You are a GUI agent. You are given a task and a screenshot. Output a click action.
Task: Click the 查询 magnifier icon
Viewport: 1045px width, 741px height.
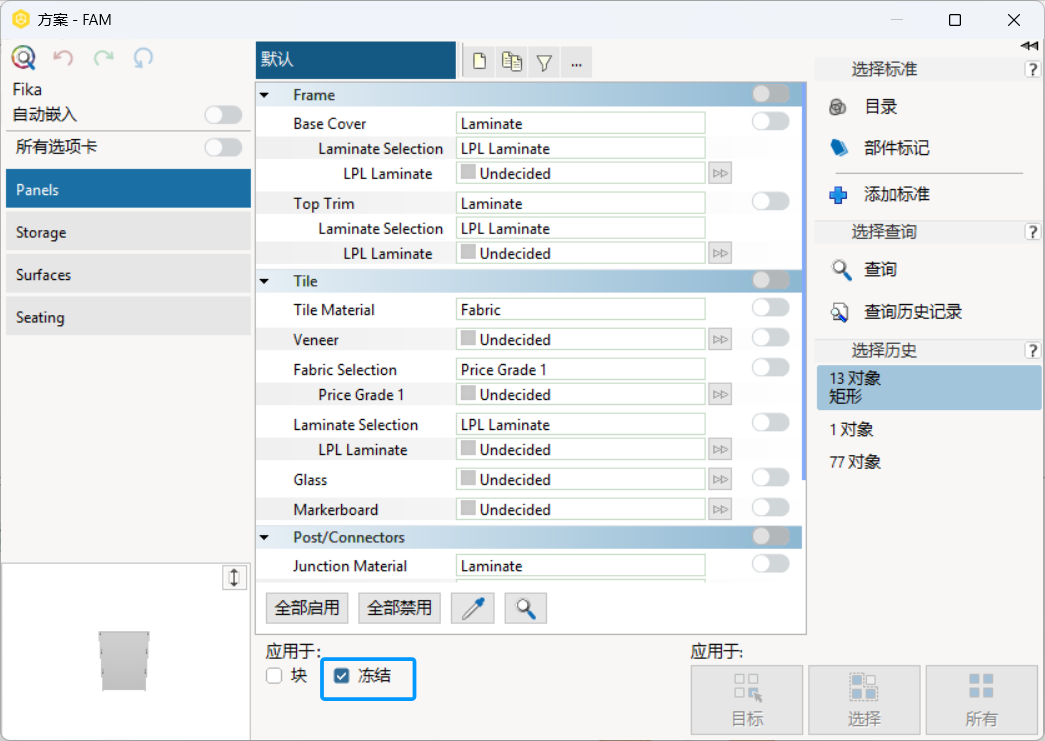pyautogui.click(x=841, y=270)
